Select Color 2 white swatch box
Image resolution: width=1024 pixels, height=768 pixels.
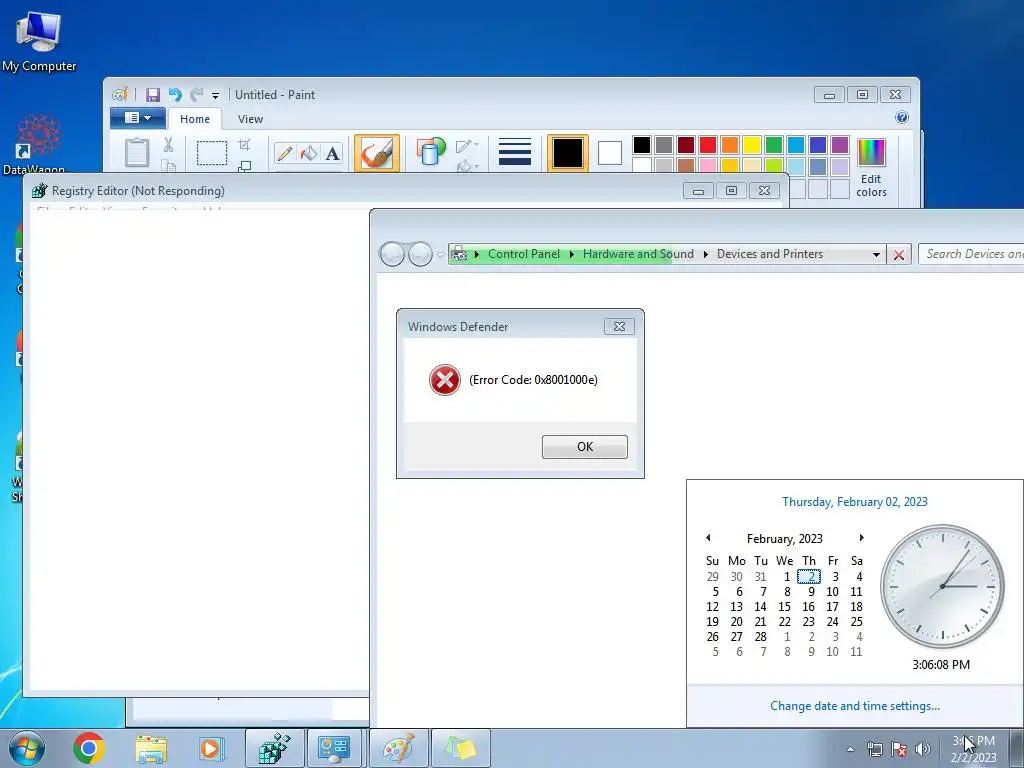click(609, 153)
